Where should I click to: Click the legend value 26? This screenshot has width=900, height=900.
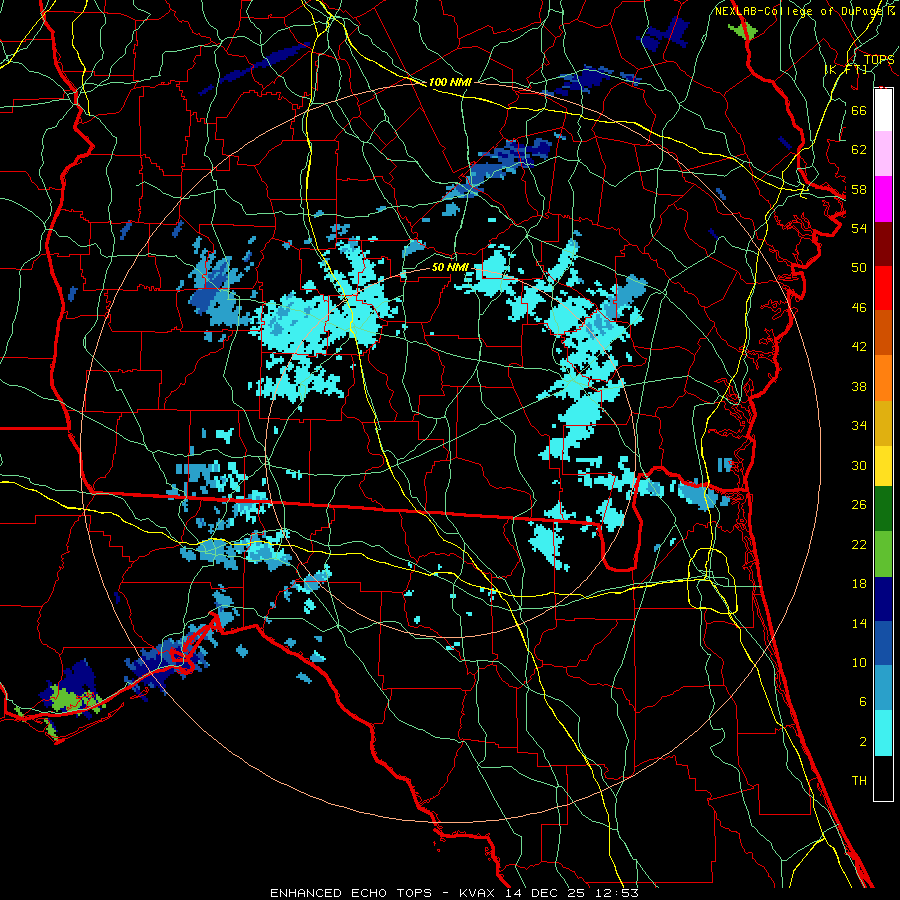(859, 505)
